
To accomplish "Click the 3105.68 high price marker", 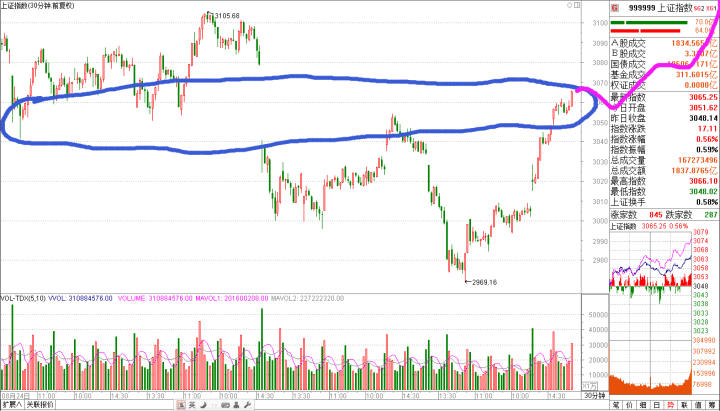I will point(227,16).
